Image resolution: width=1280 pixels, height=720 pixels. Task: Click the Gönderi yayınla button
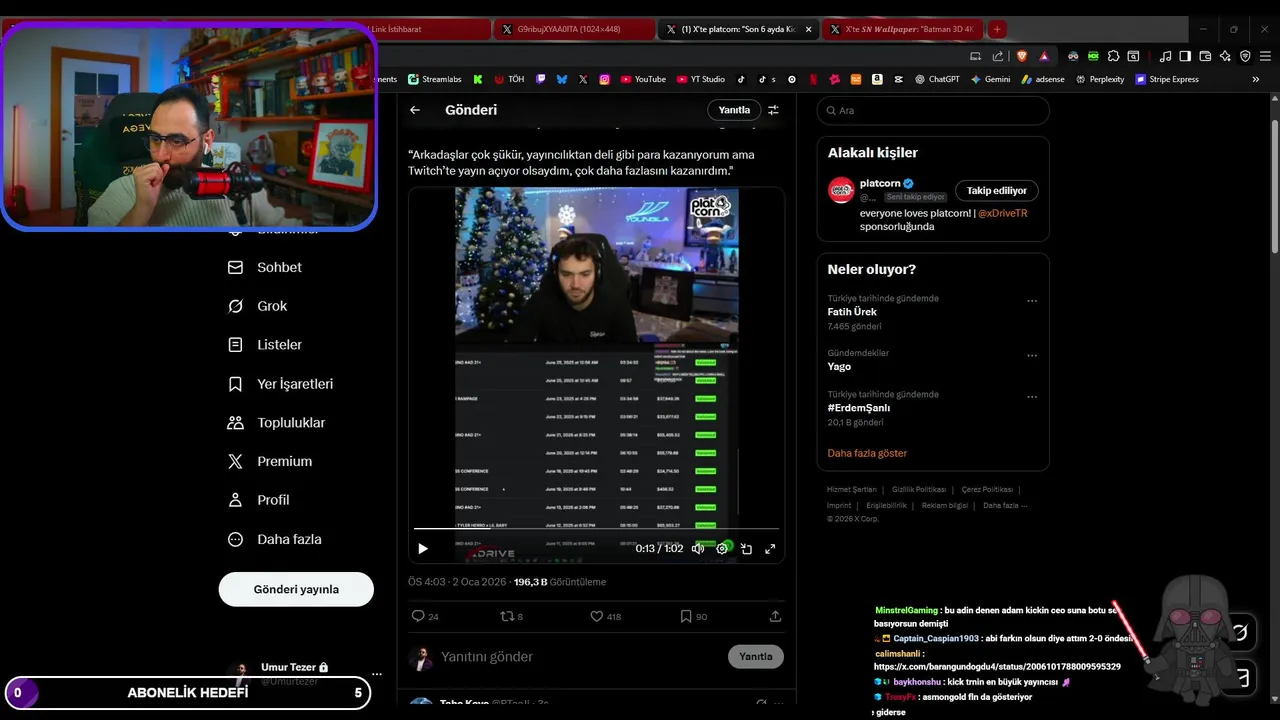[x=296, y=589]
